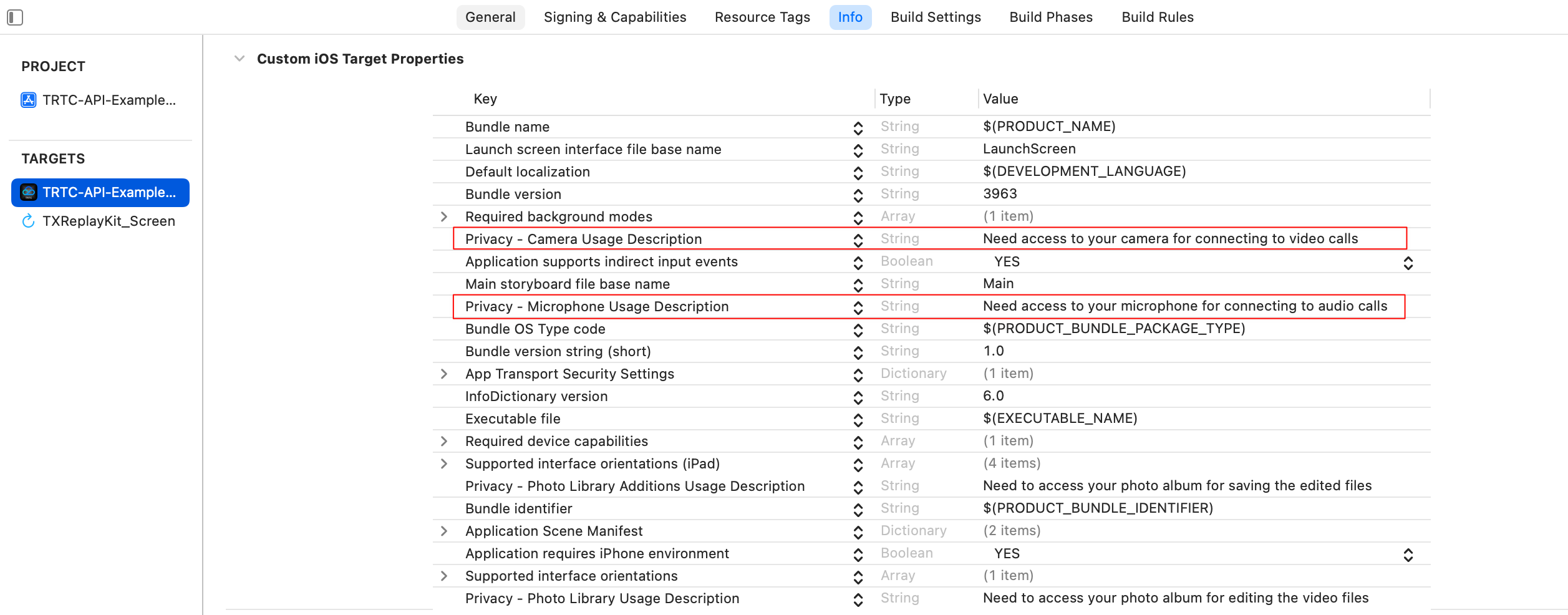Screen dimensions: 1568x615
Task: Expand Required background modes array
Action: coord(444,216)
